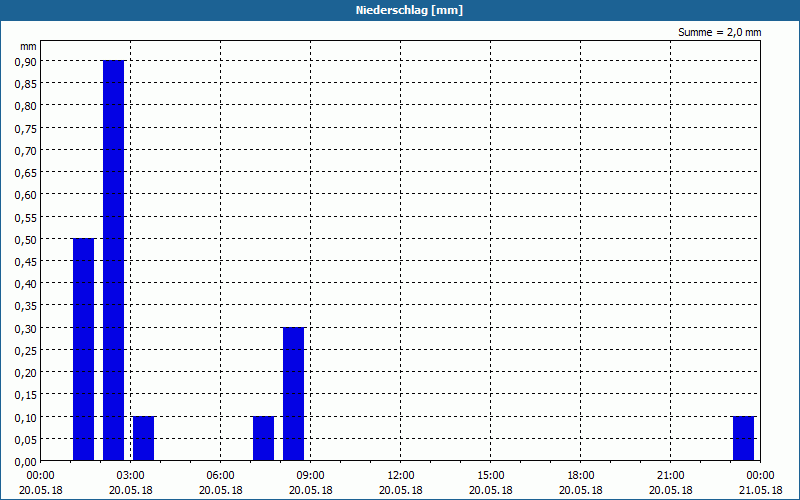Click the "0,10" y-axis label
The image size is (800, 500).
point(26,417)
